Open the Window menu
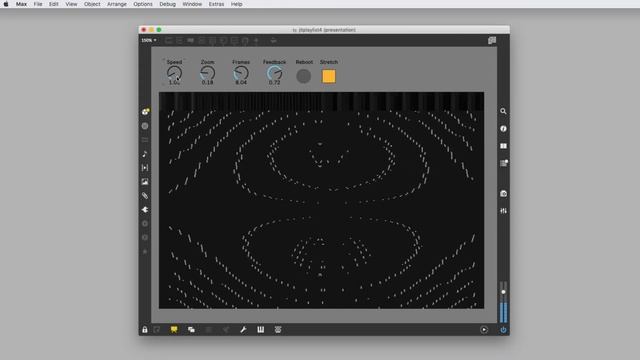Image resolution: width=640 pixels, height=360 pixels. pyautogui.click(x=192, y=4)
